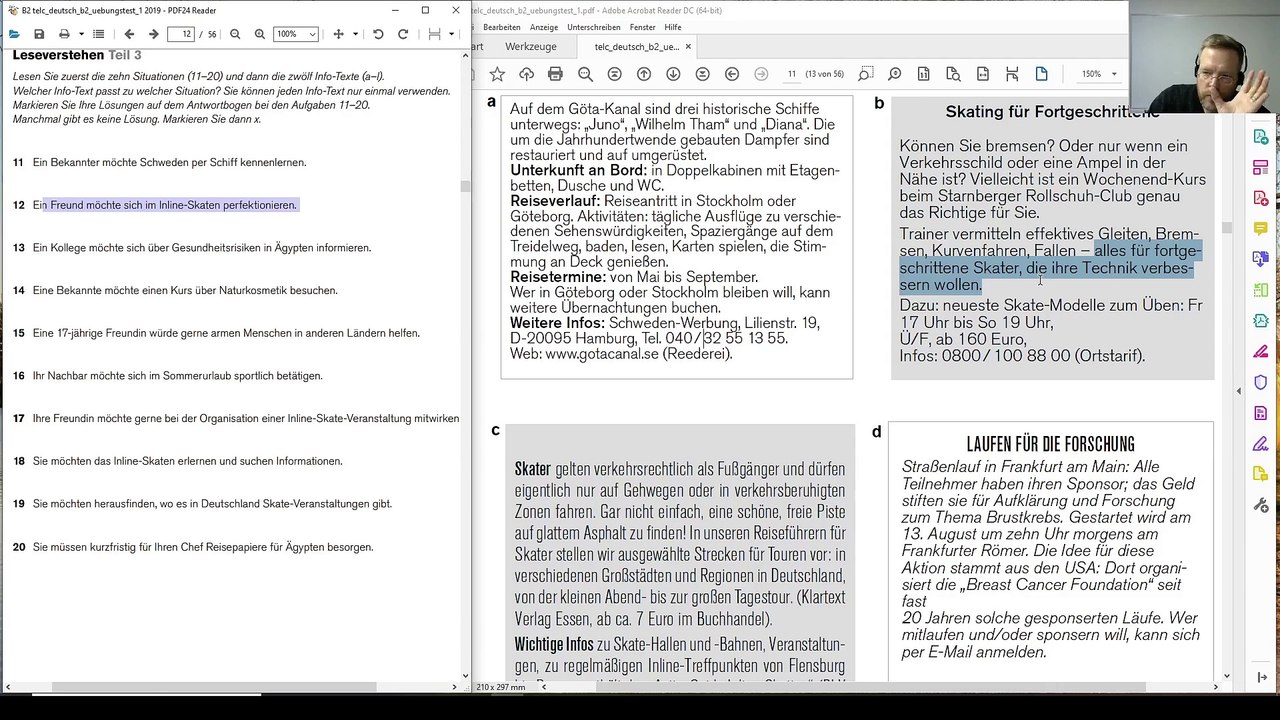Open the Anzeige menu in Acrobat

click(544, 27)
